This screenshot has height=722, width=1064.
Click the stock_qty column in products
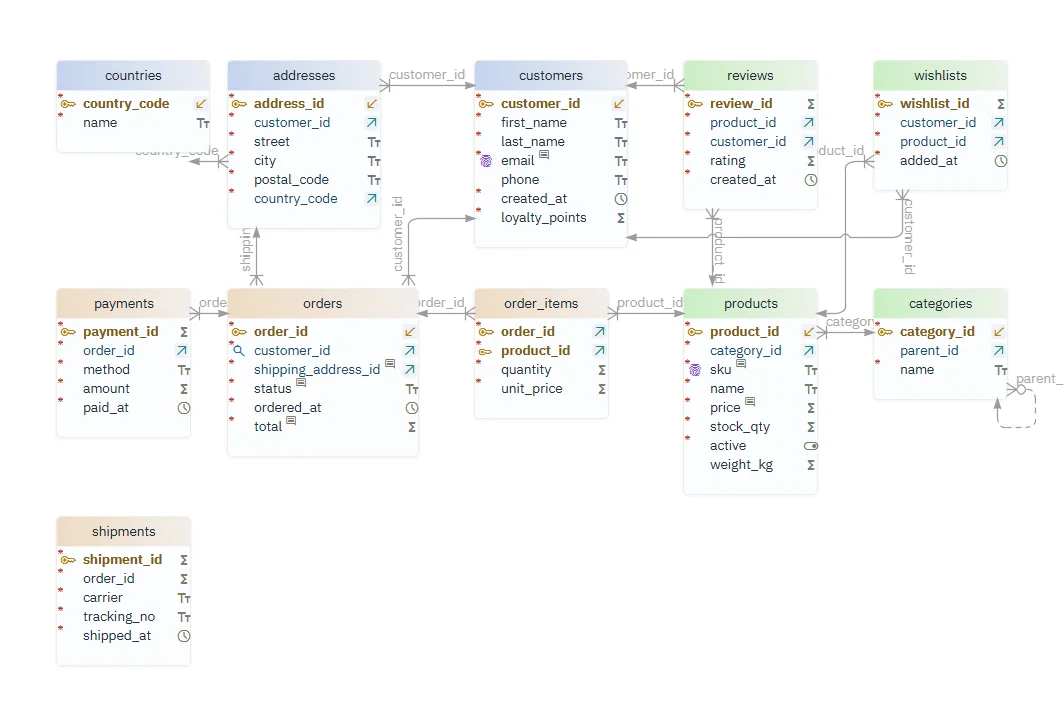tap(750, 427)
